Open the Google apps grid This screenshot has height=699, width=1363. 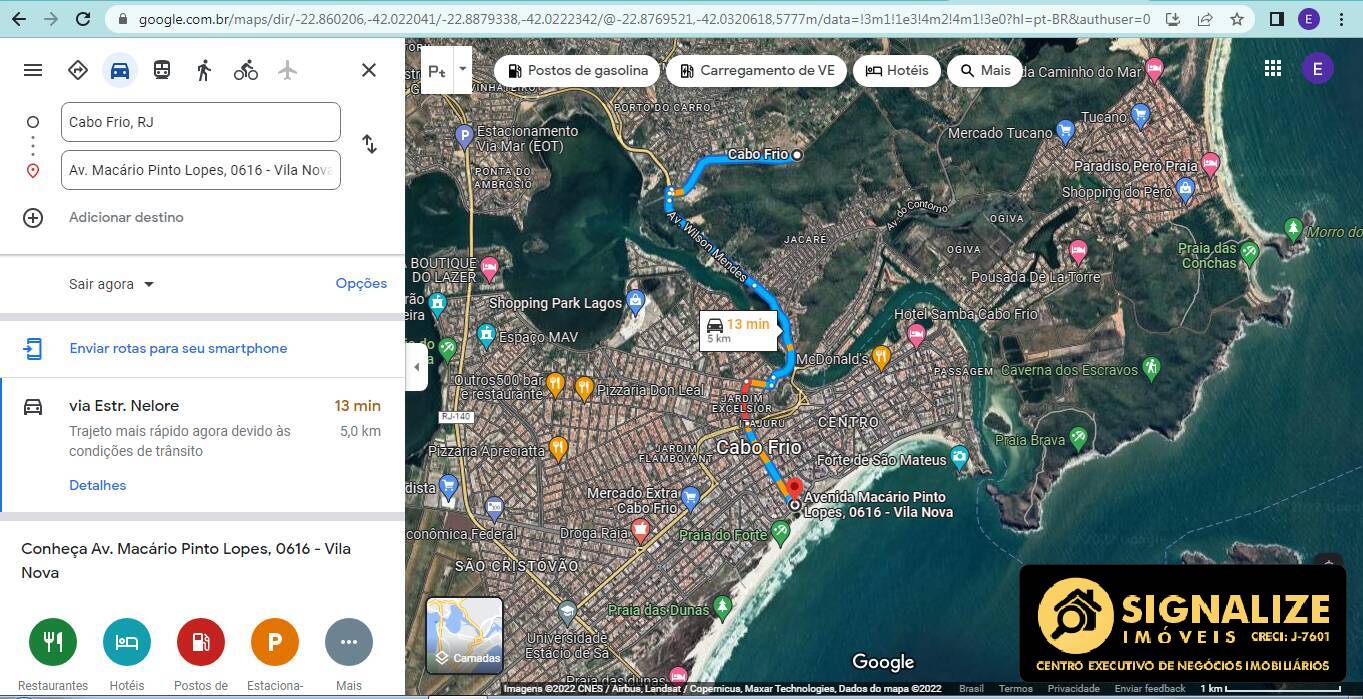click(x=1272, y=68)
